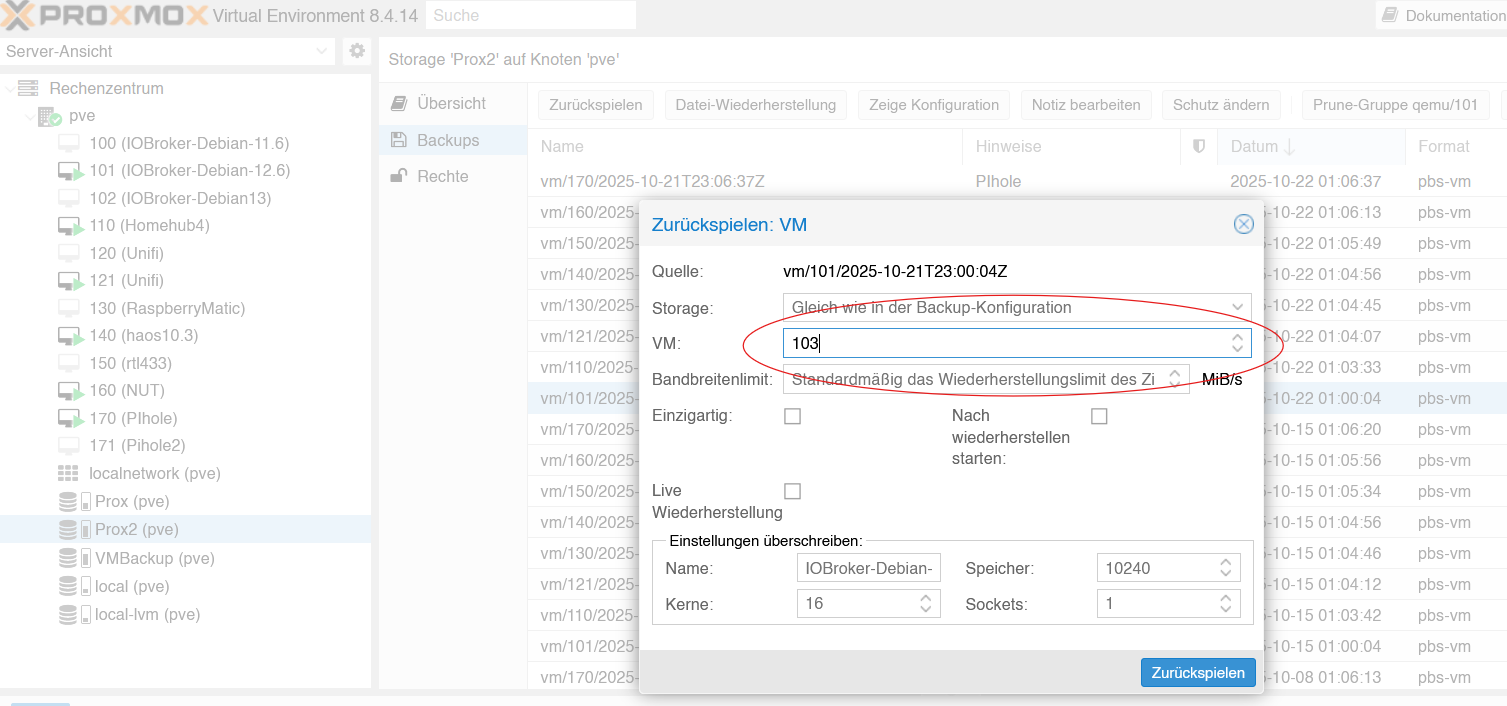Click the Name override input field
Image resolution: width=1507 pixels, height=706 pixels.
[x=869, y=568]
